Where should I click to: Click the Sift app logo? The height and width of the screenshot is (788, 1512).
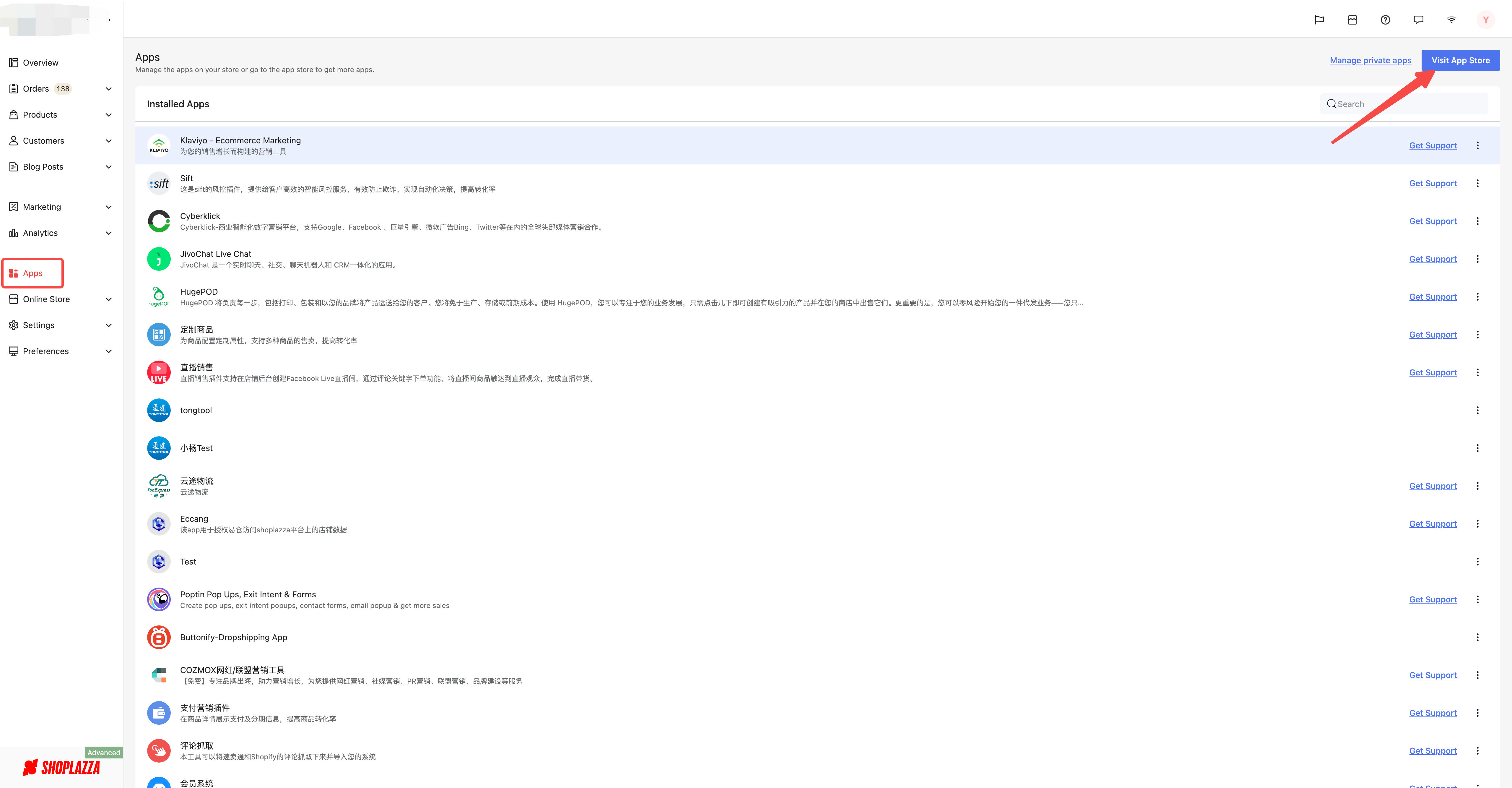tap(159, 183)
